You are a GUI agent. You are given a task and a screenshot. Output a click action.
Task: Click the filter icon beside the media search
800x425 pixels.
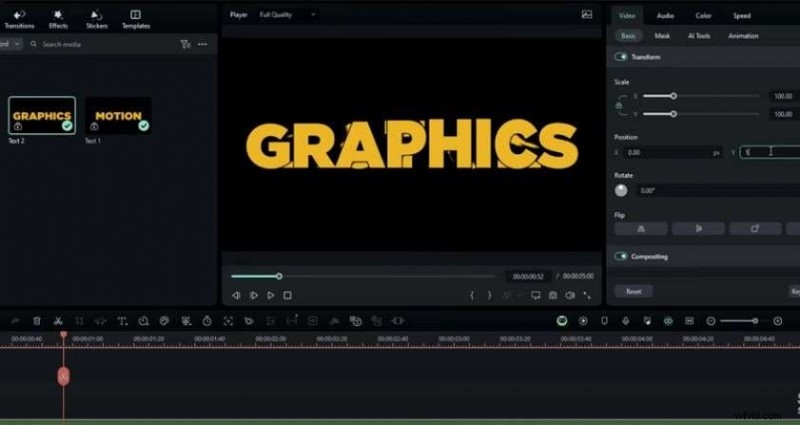185,44
